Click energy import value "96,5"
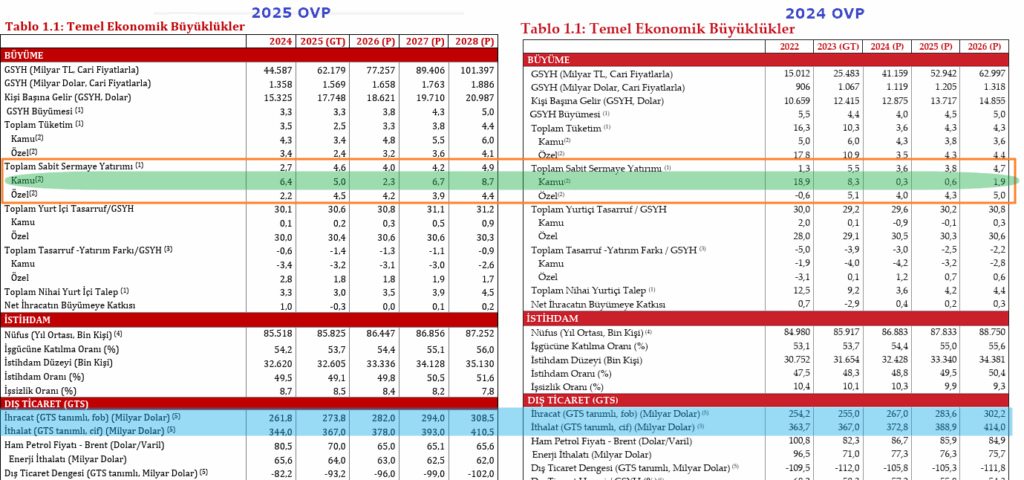1024x480 pixels. [802, 454]
